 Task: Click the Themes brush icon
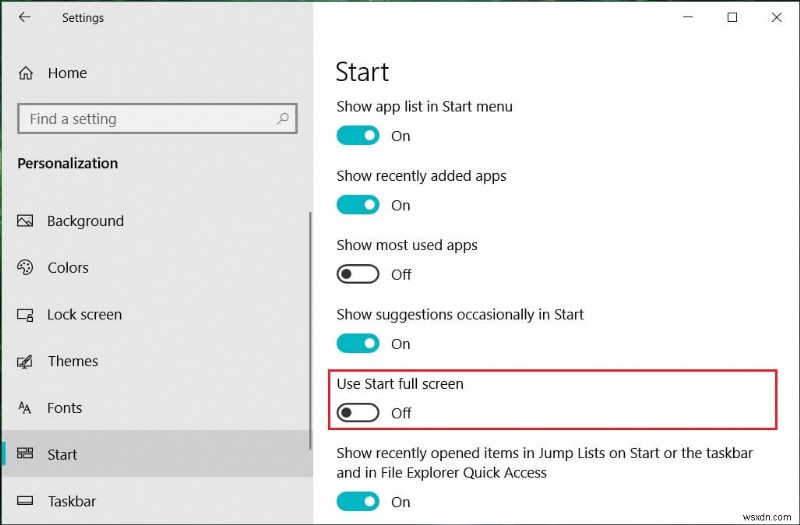[x=25, y=361]
